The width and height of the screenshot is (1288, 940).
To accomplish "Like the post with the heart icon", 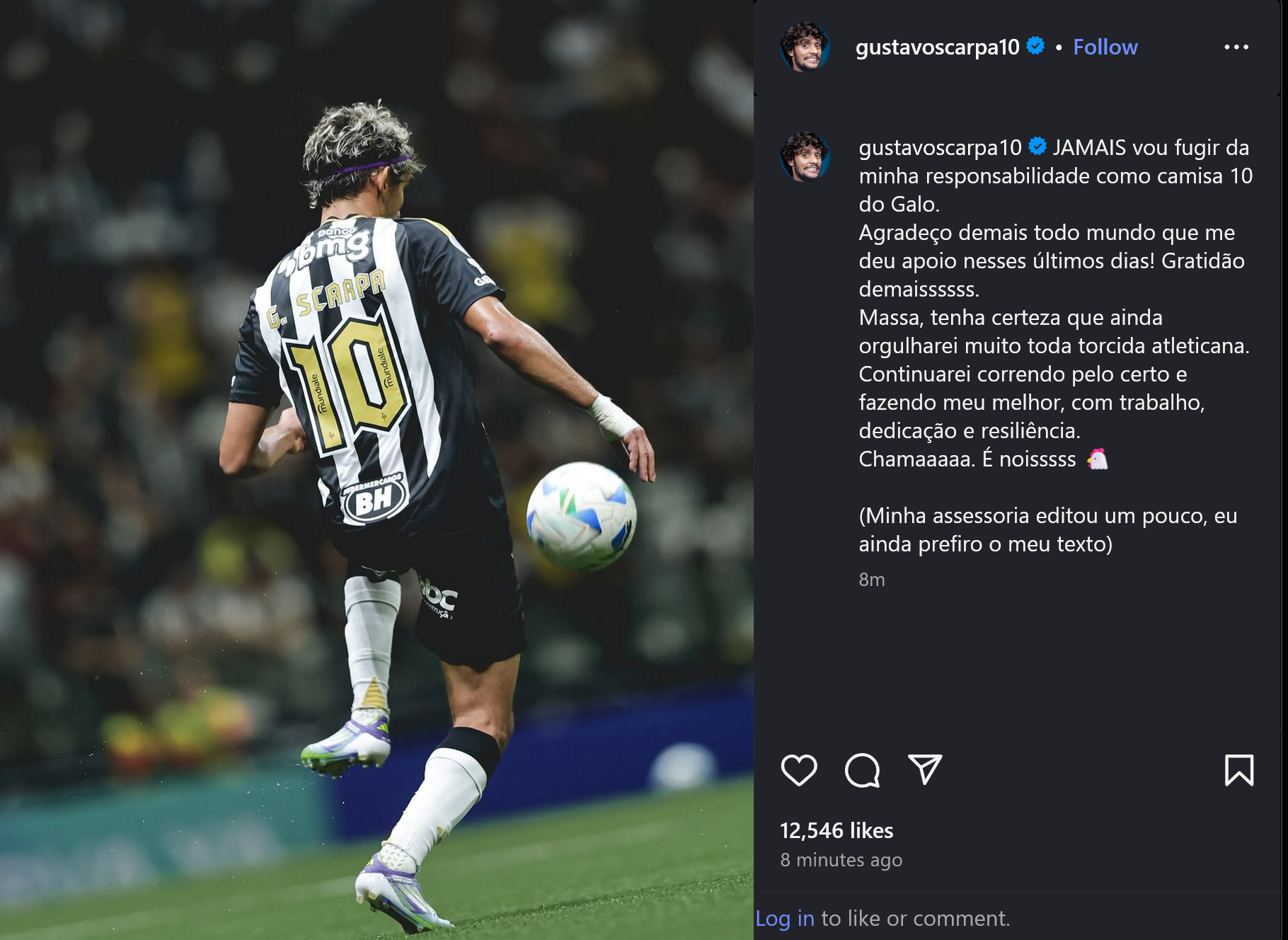I will point(799,770).
